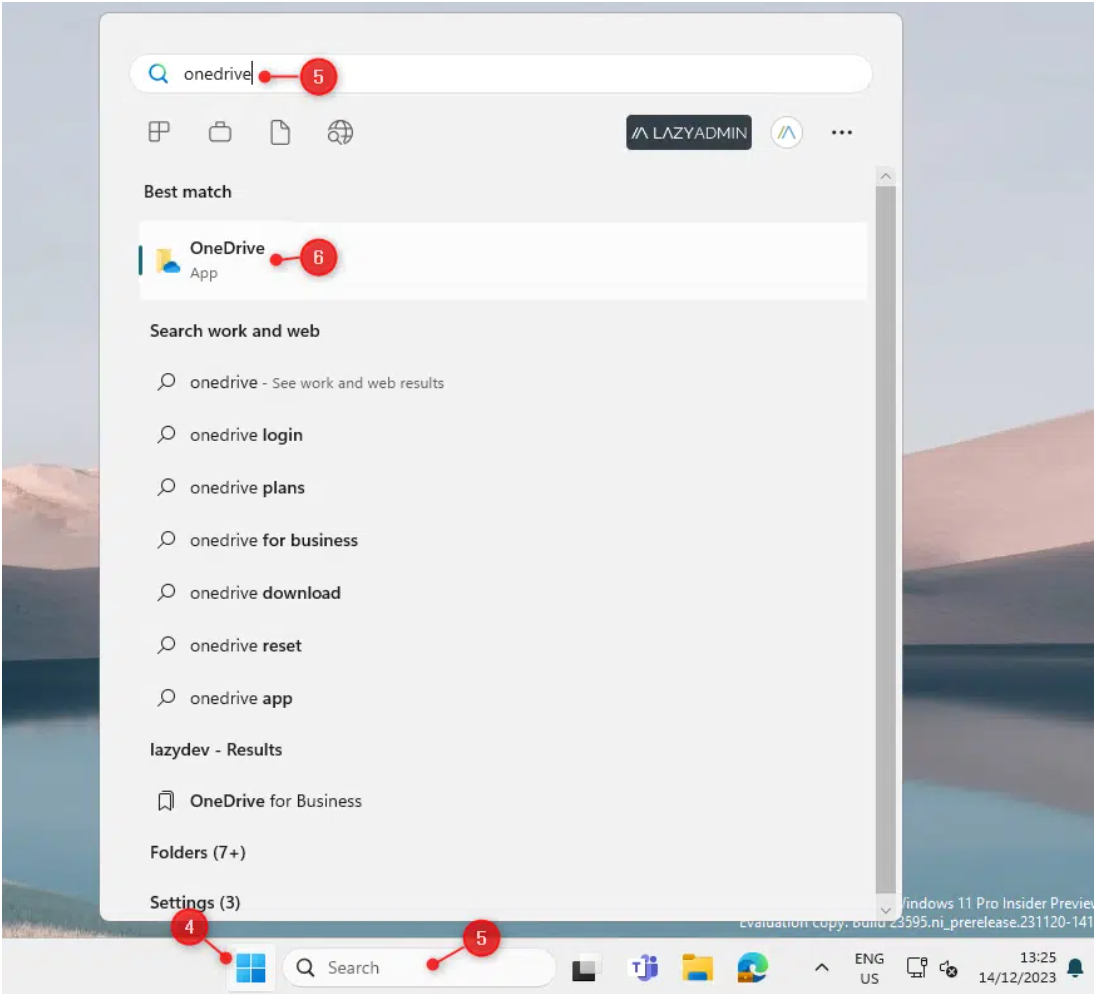Click the search icon beside 'onedrive login'

tap(166, 434)
